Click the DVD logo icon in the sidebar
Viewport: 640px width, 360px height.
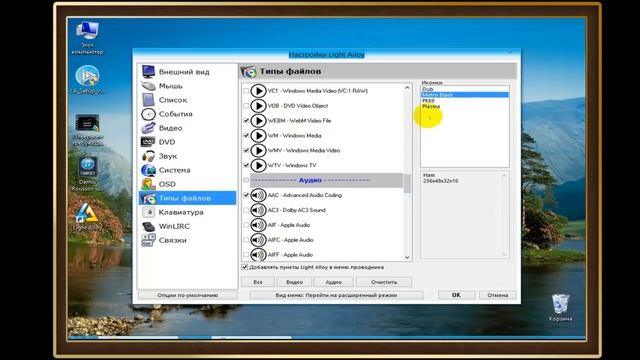coord(148,142)
